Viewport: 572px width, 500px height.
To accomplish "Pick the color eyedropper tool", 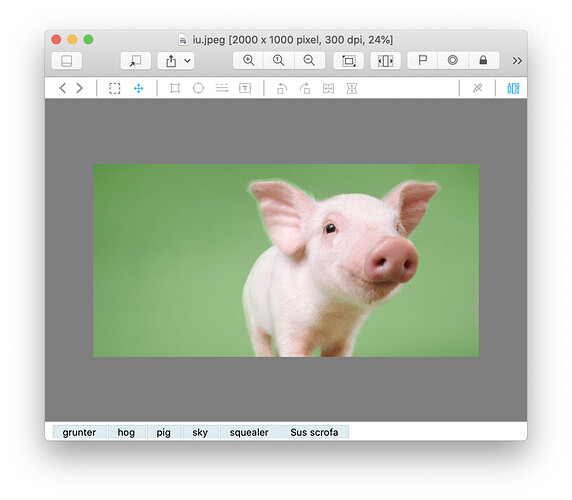I will tap(478, 88).
